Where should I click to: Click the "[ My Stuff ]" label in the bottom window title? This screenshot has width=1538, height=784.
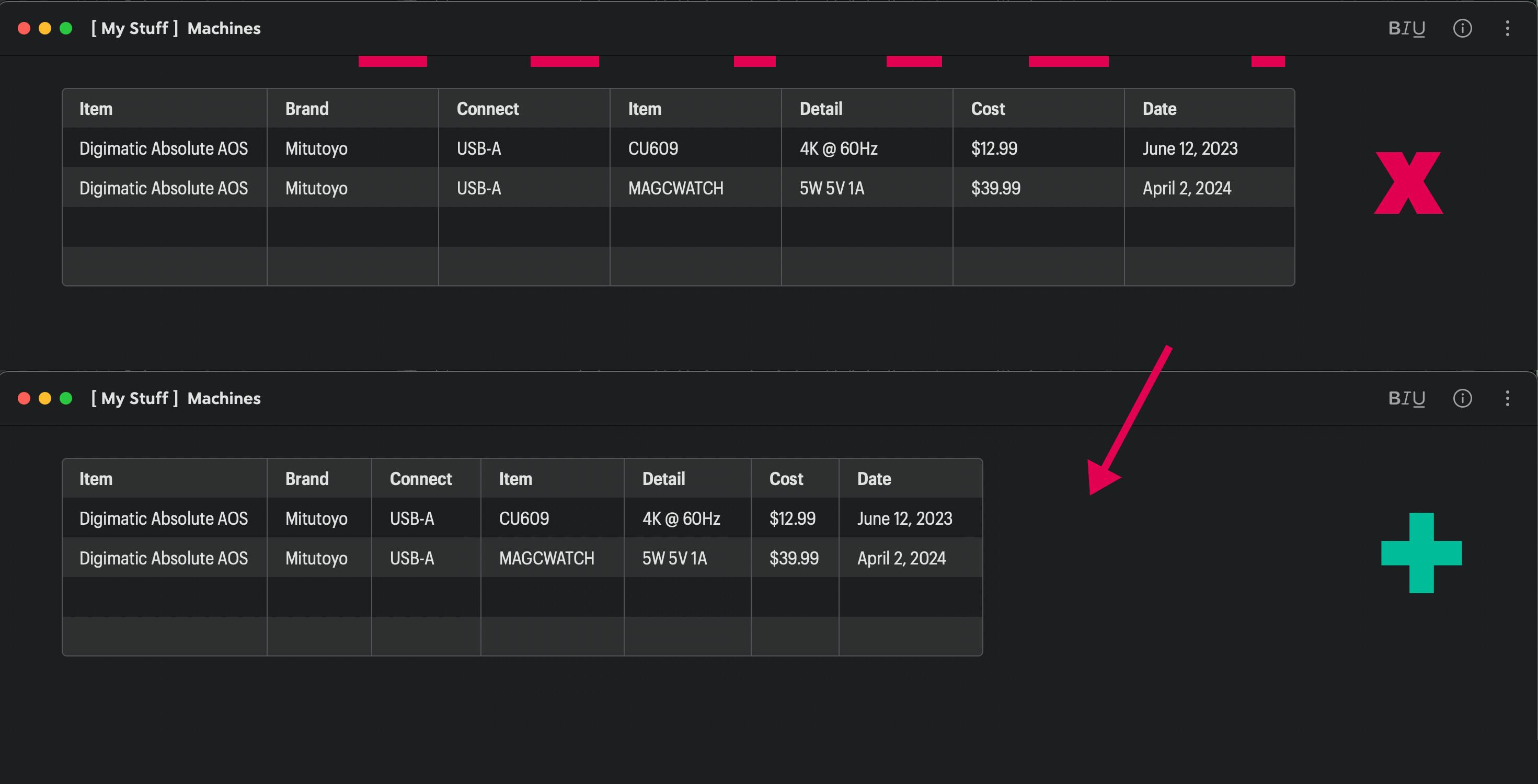134,398
